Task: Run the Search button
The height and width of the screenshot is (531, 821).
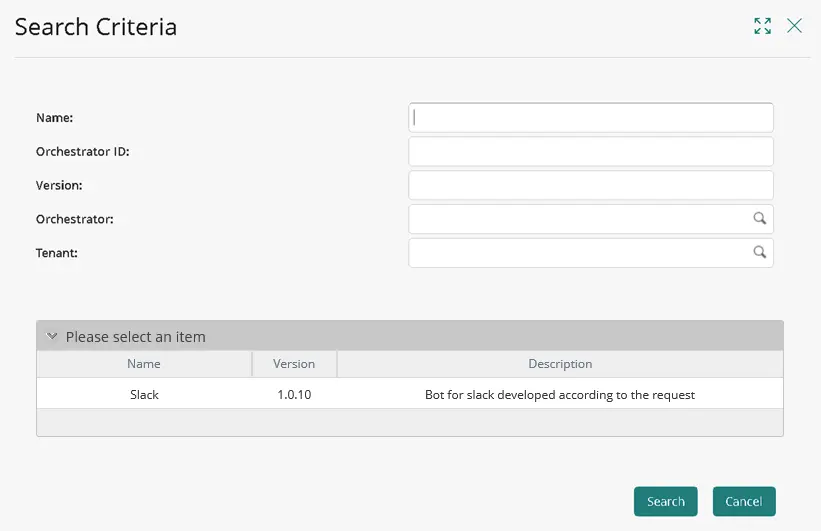Action: [x=665, y=501]
